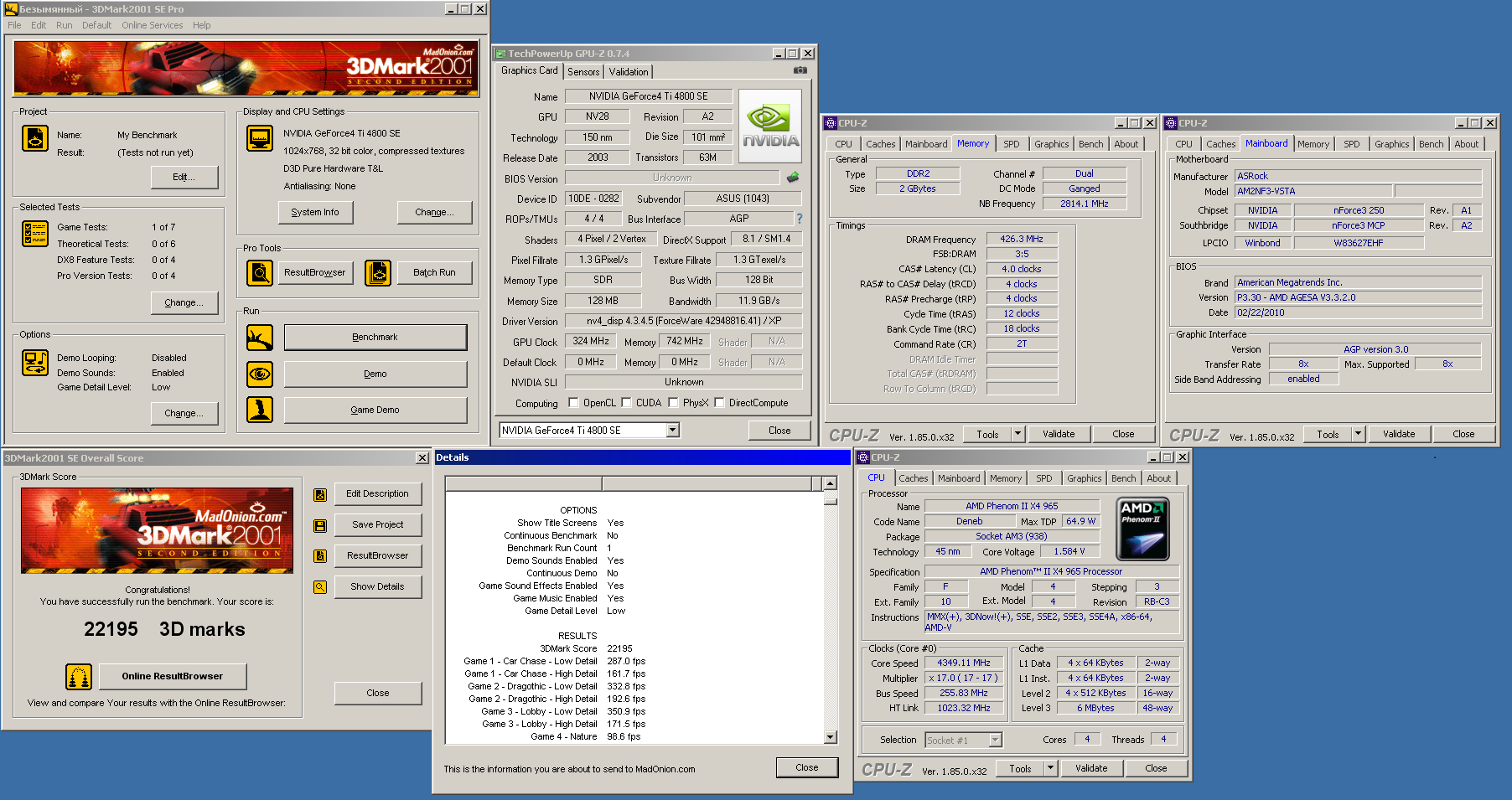Click the System Info button
1512x800 pixels.
[x=315, y=213]
